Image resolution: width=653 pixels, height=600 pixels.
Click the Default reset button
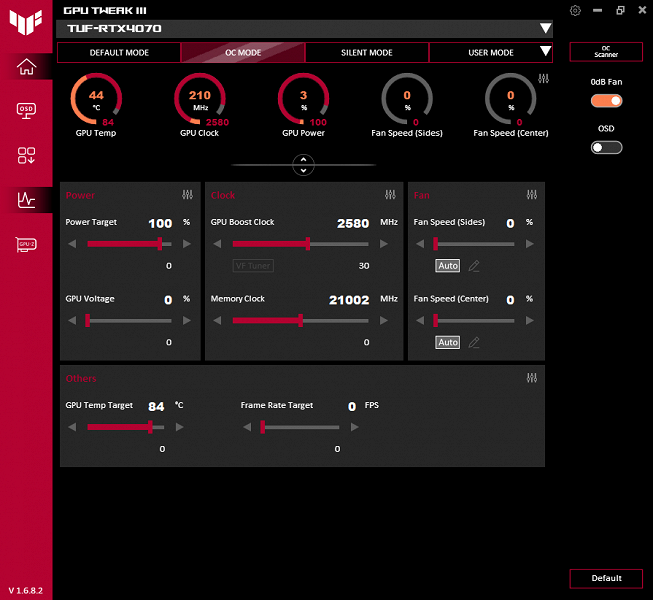click(606, 578)
